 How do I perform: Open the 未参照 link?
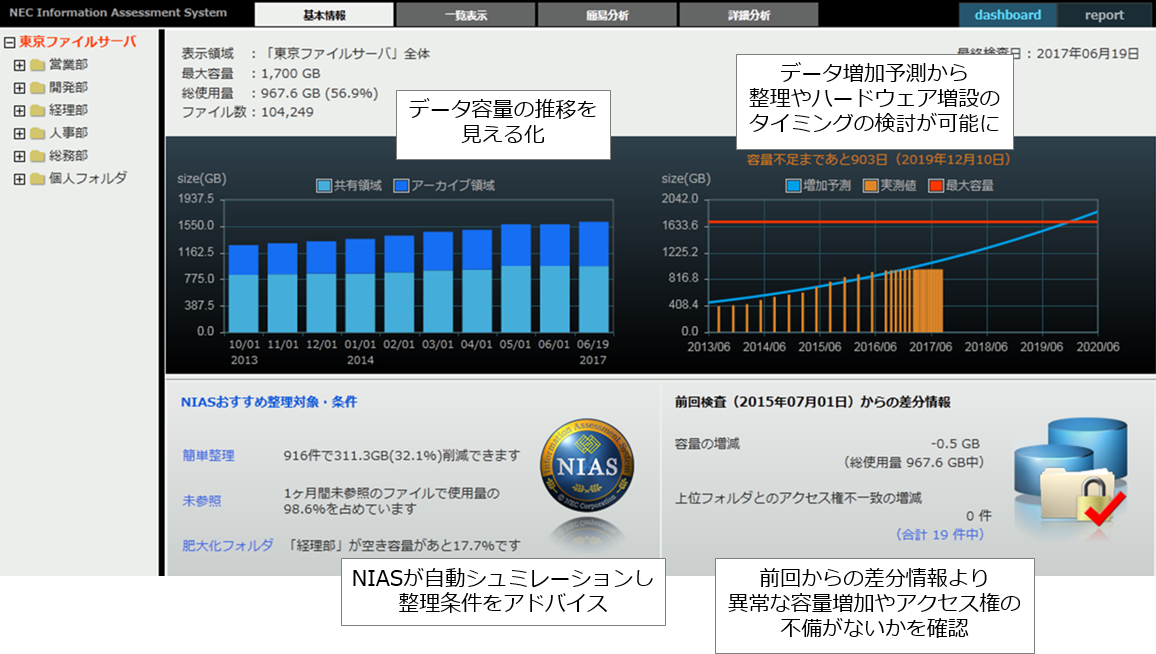(201, 500)
